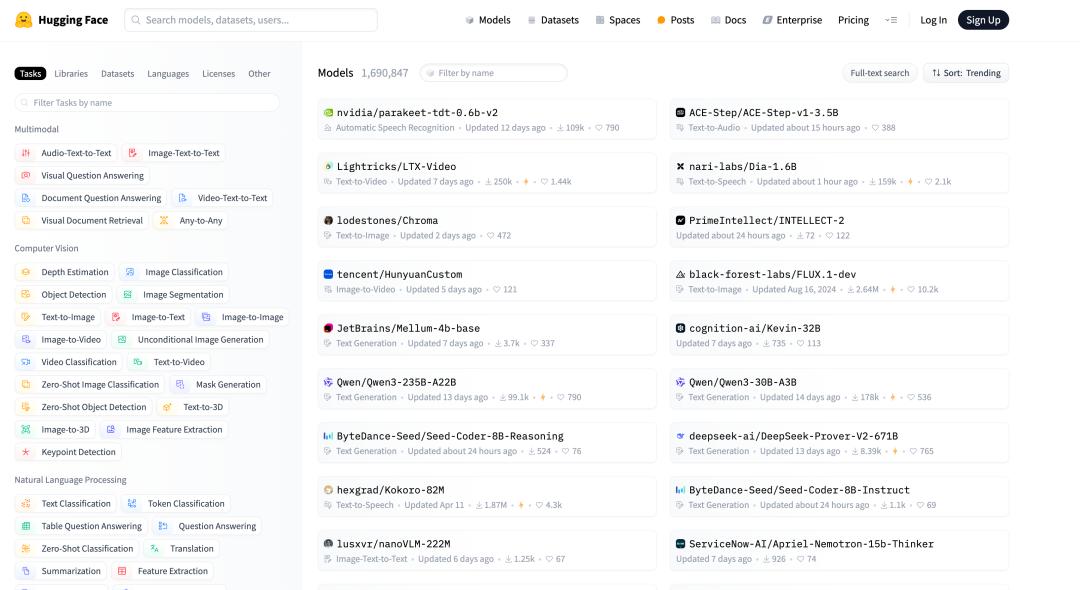The height and width of the screenshot is (590, 1080).
Task: Click the Visual Question Answering task icon
Action: point(26,176)
